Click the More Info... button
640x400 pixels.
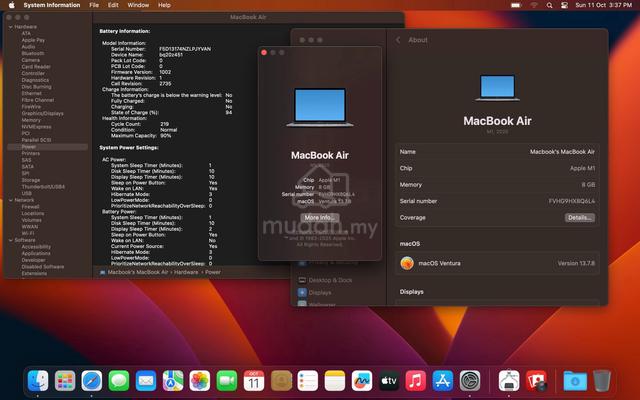point(320,218)
